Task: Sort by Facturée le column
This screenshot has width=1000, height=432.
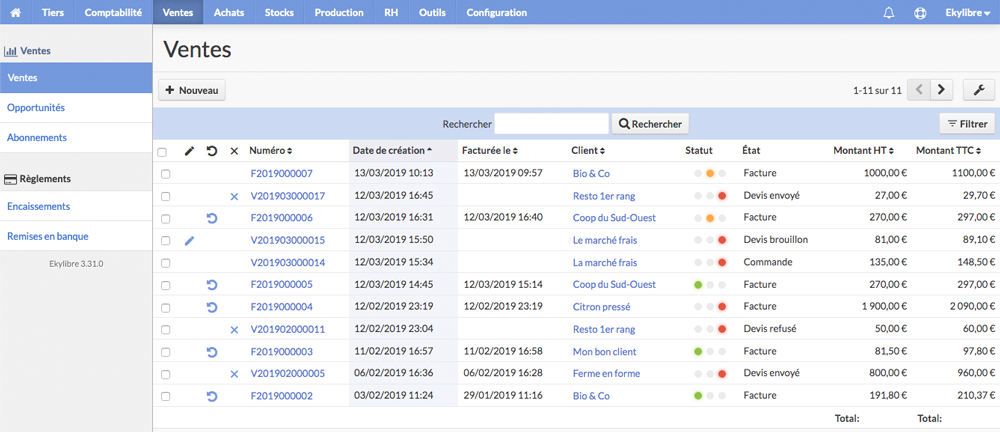Action: pyautogui.click(x=490, y=151)
